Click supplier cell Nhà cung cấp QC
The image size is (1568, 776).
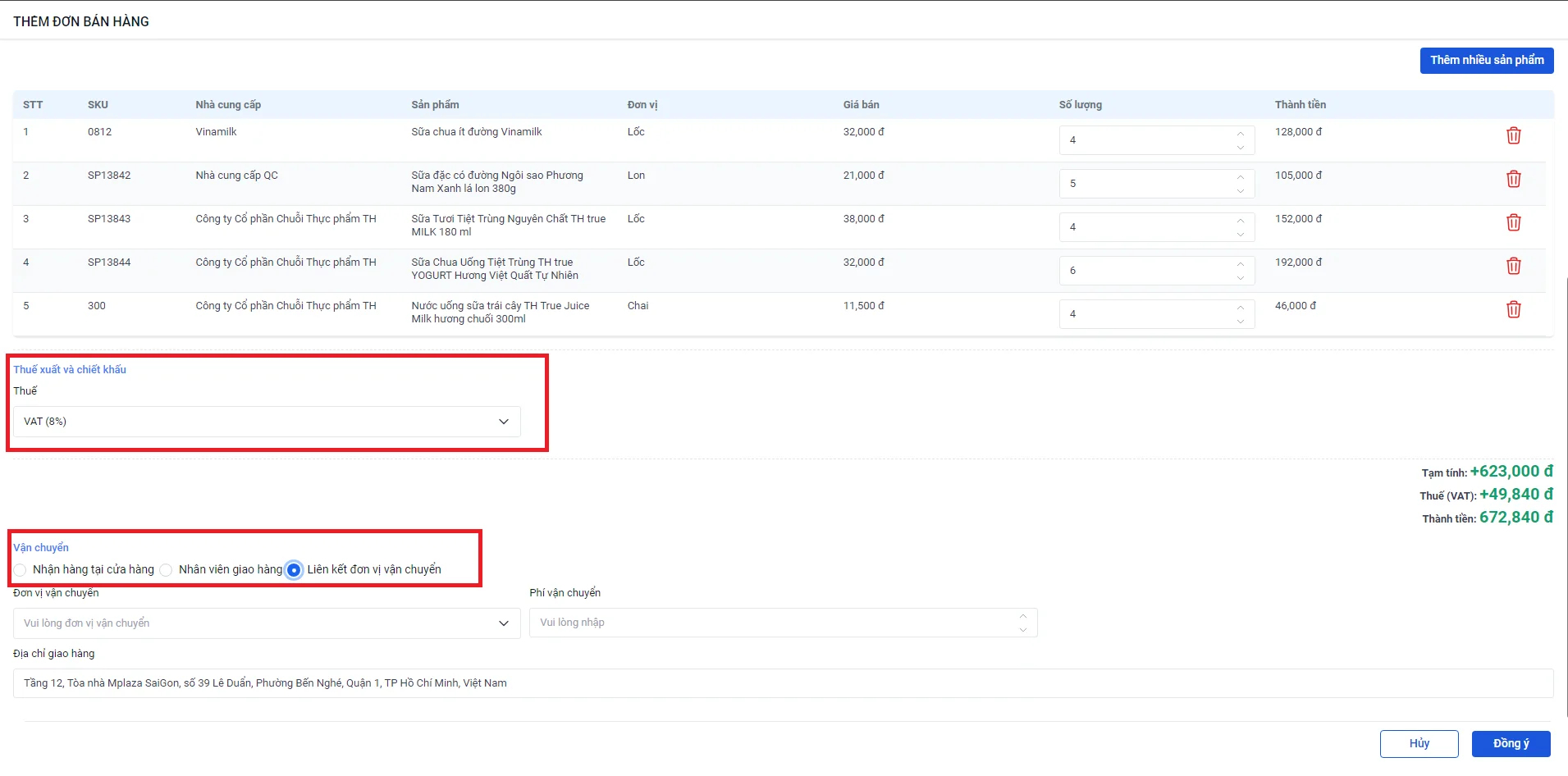pos(236,176)
